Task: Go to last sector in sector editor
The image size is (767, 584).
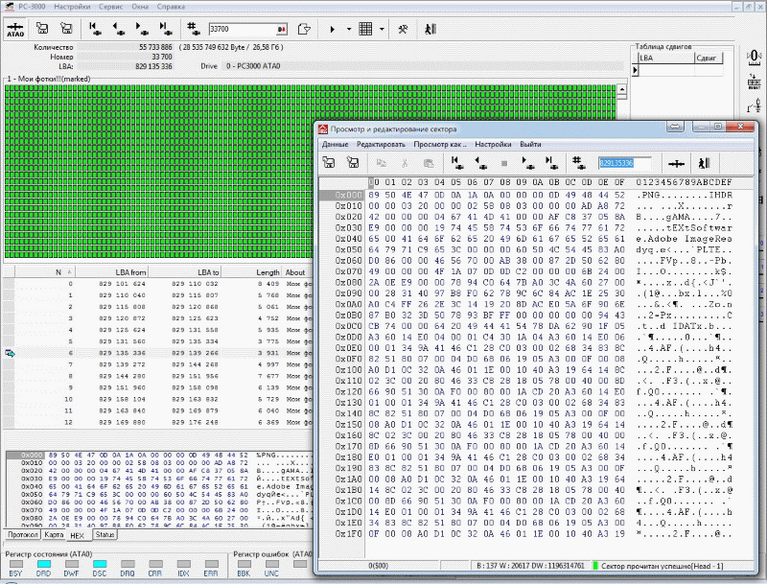Action: point(551,162)
